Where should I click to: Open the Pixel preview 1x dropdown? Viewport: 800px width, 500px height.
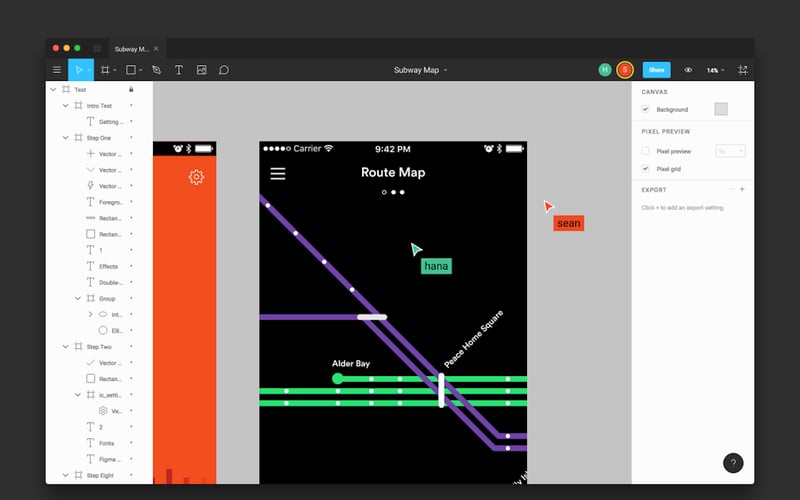point(730,151)
